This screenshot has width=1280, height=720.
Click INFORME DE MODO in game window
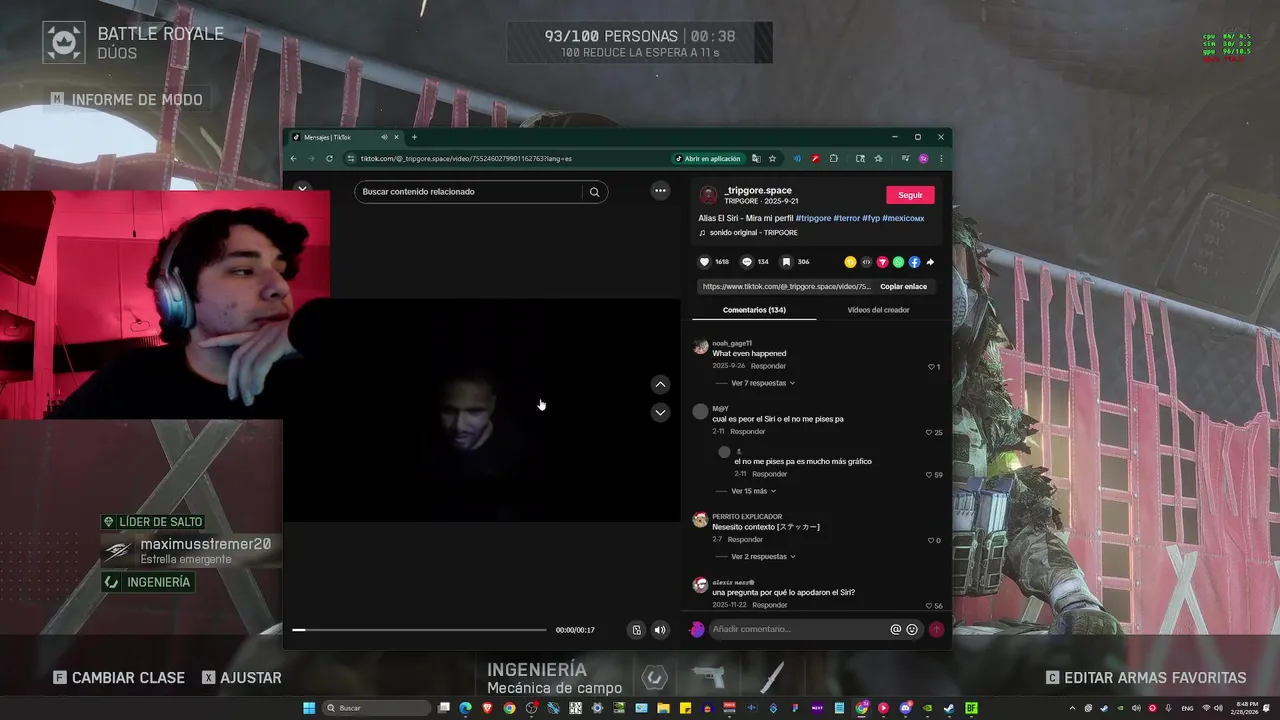(x=127, y=99)
